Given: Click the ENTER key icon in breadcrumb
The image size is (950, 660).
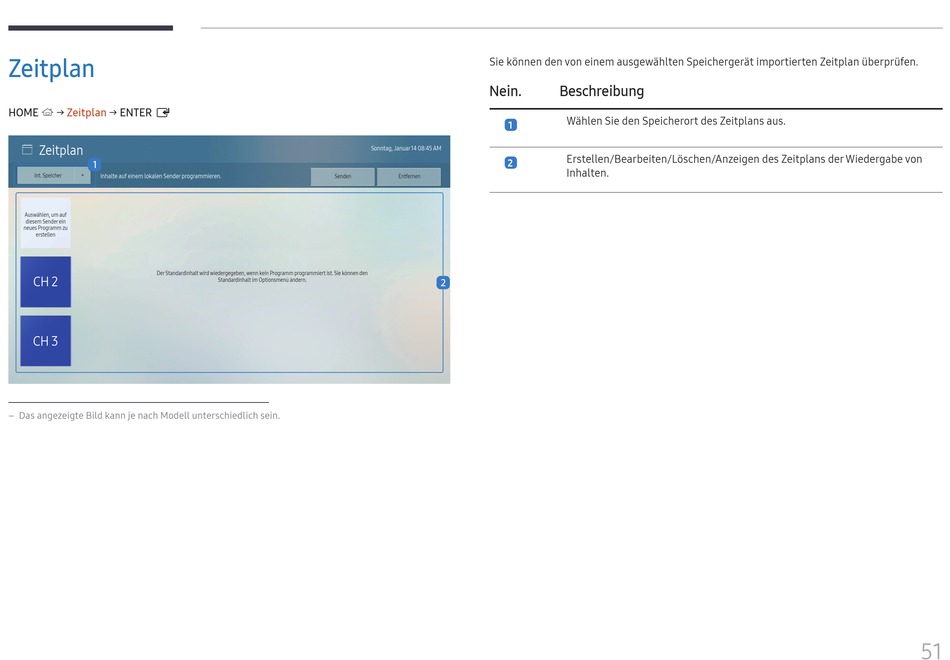Looking at the screenshot, I should (x=163, y=113).
